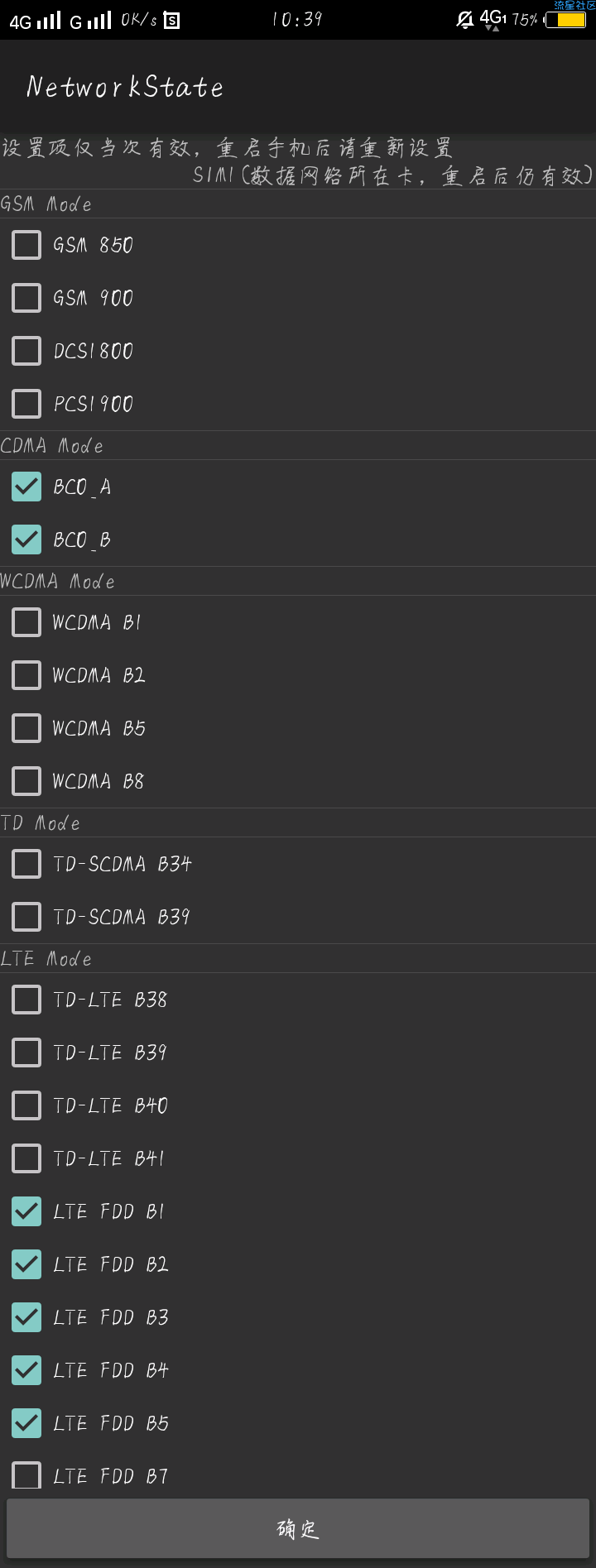The image size is (596, 1568).
Task: Tap the muted bell notification icon
Action: click(x=465, y=19)
